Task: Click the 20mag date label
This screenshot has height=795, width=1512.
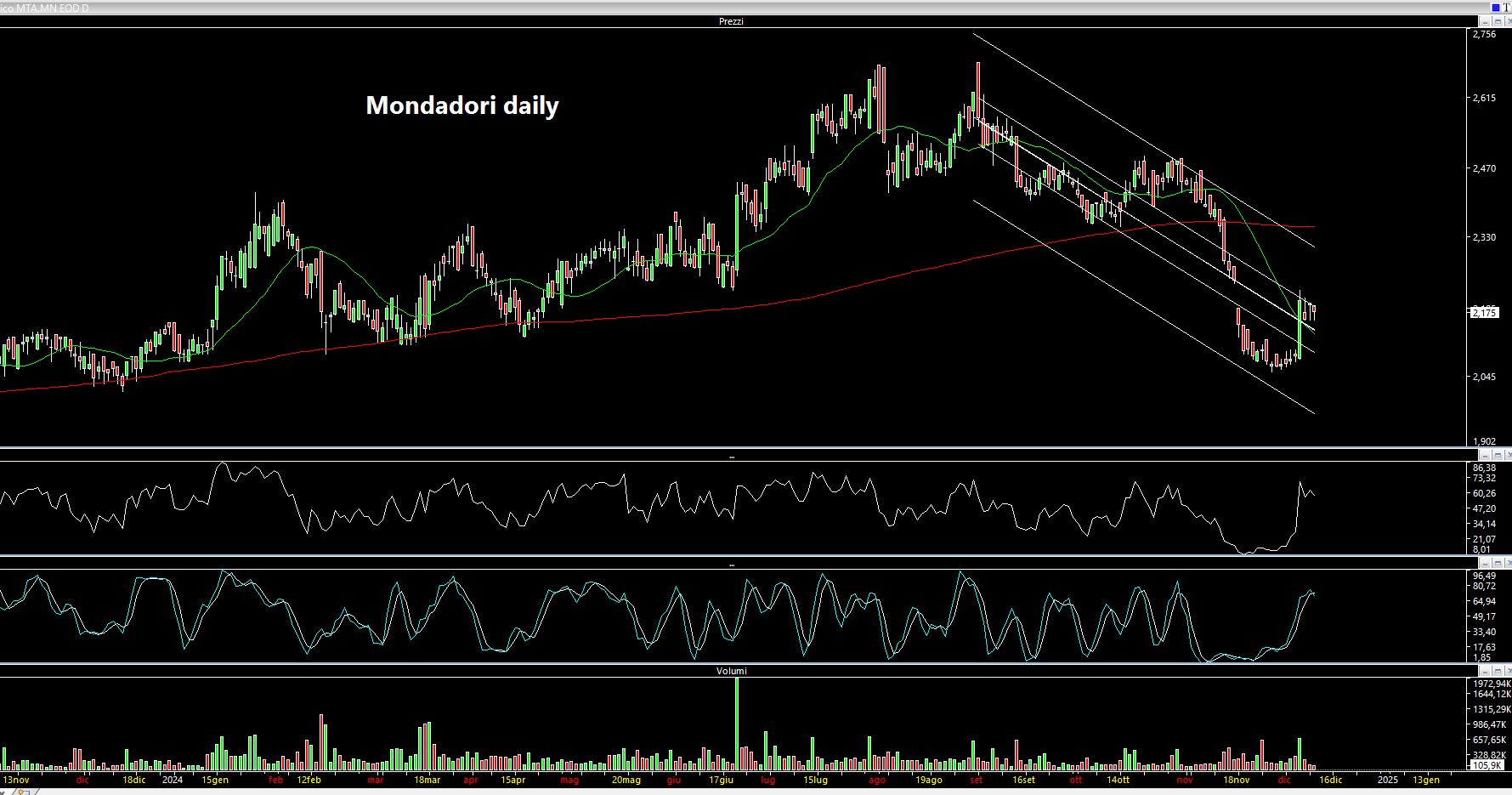Action: pyautogui.click(x=626, y=780)
